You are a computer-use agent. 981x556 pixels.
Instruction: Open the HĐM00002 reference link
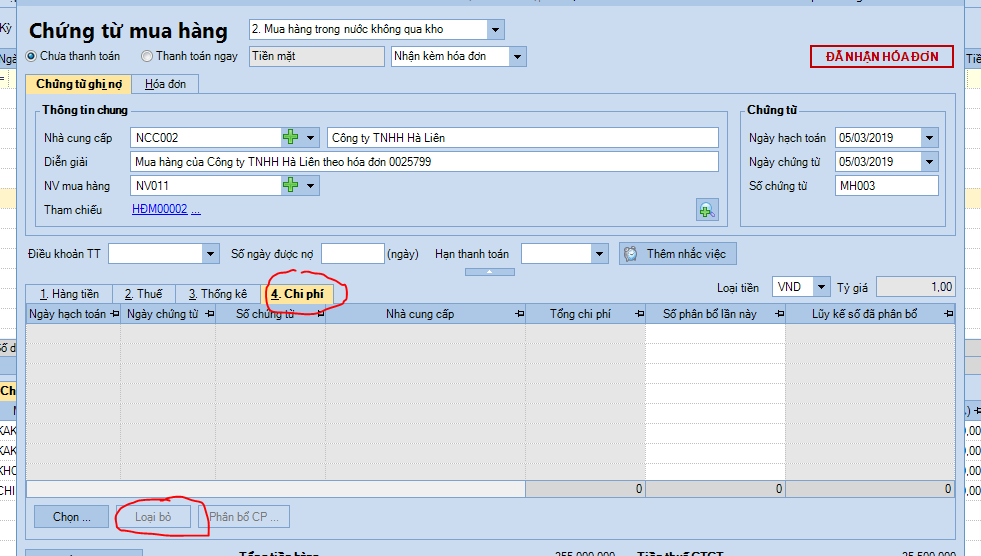[x=160, y=209]
